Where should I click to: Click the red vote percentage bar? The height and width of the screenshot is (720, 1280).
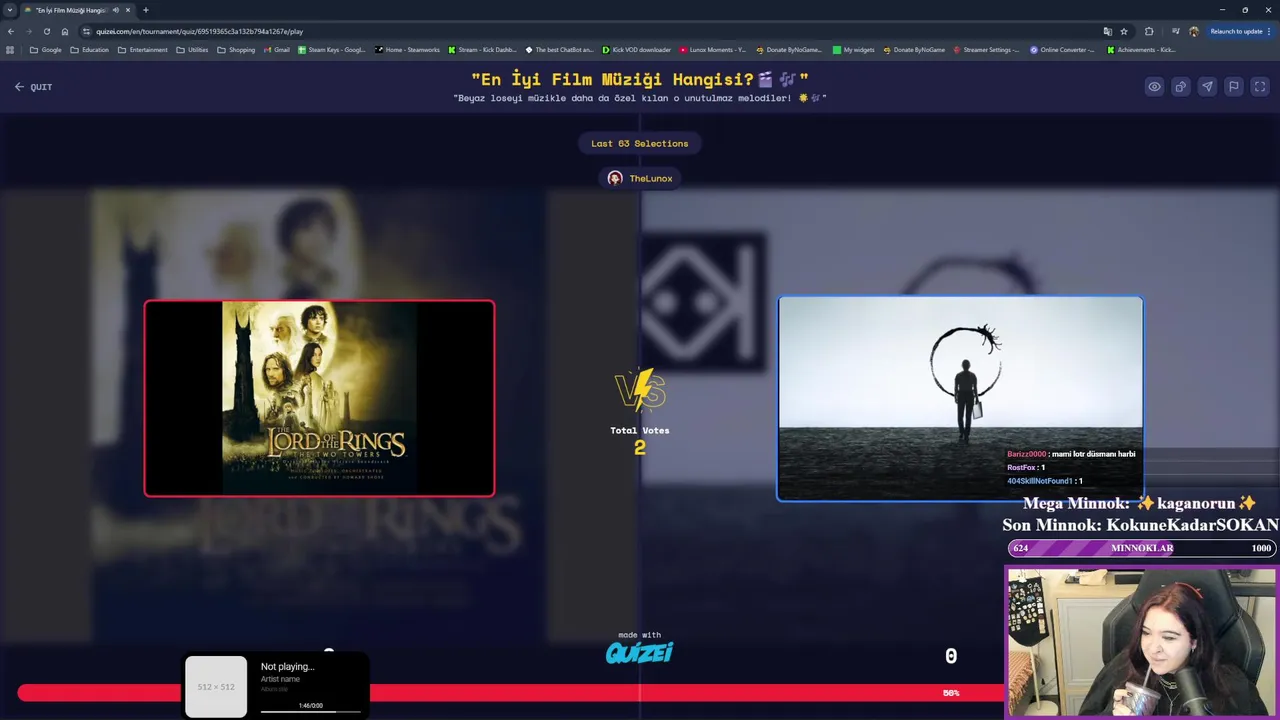[510, 693]
